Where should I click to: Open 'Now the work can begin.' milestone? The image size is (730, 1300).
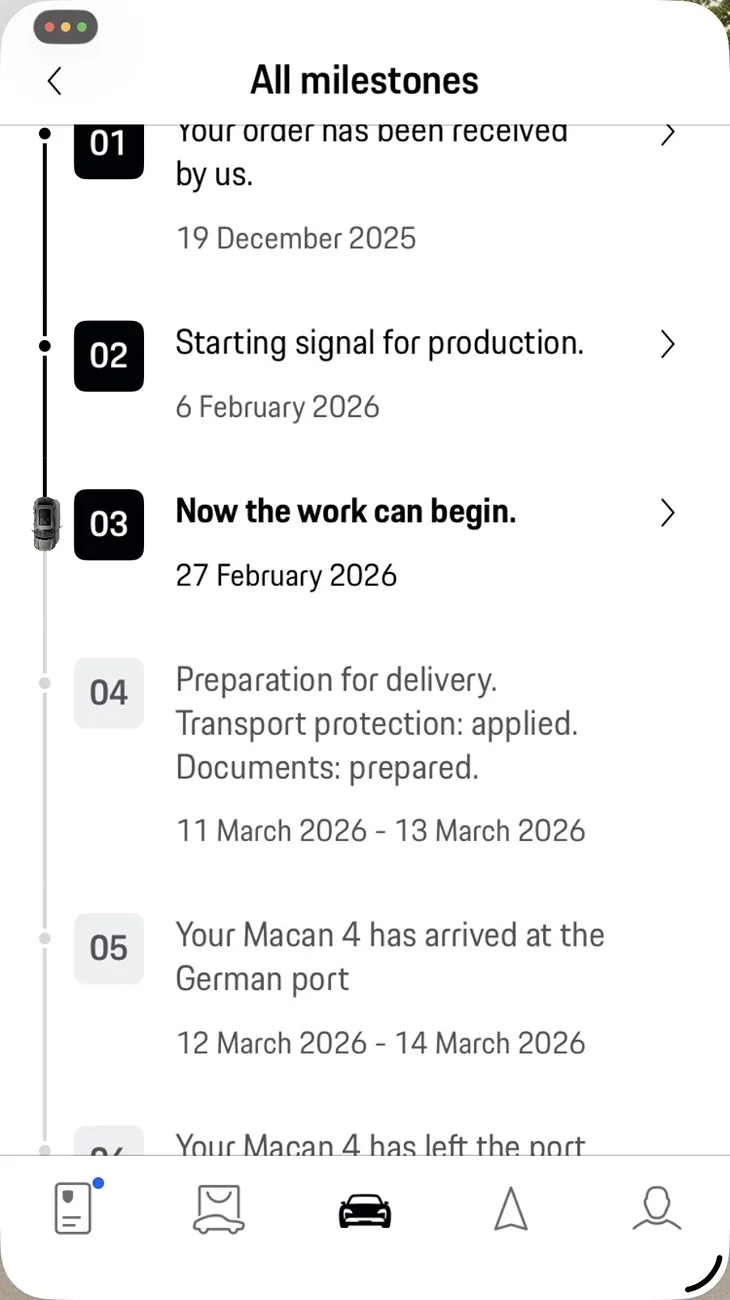pyautogui.click(x=346, y=512)
